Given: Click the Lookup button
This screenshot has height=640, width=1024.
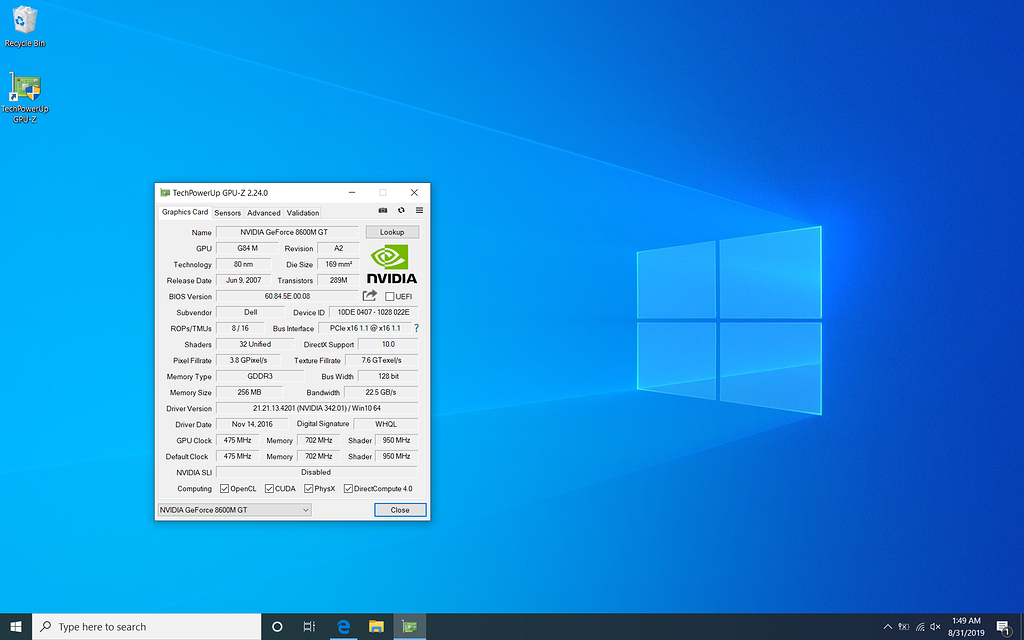Looking at the screenshot, I should (x=392, y=232).
